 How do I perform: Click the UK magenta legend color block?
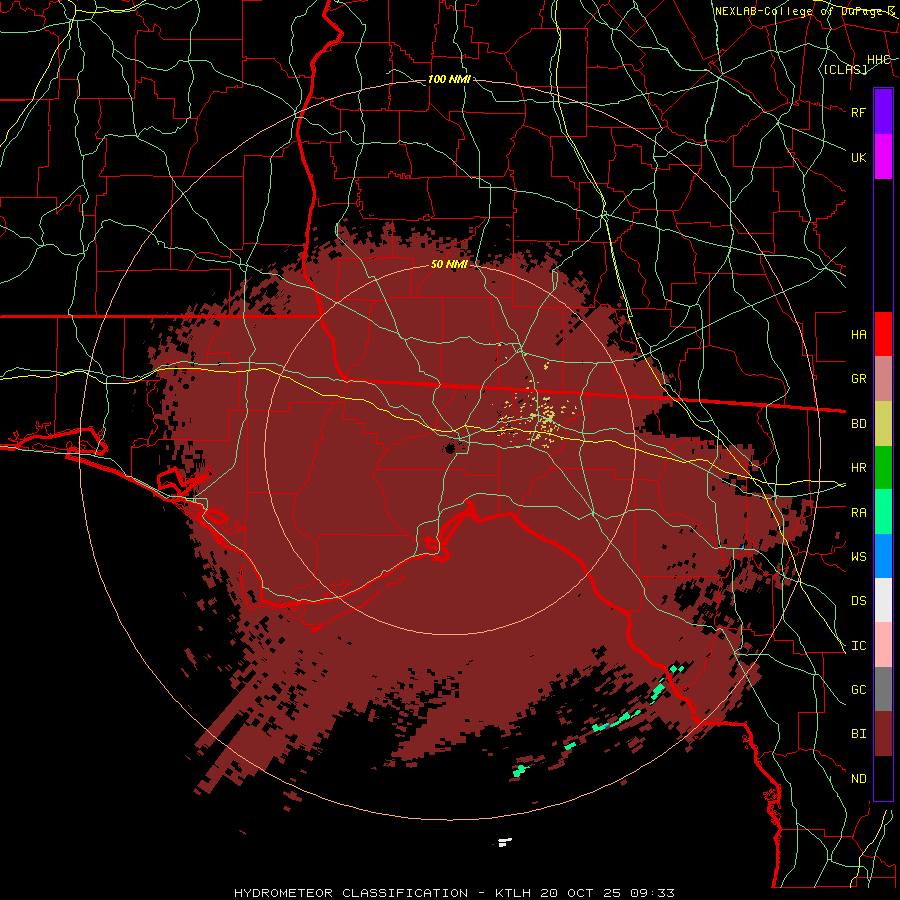(883, 157)
